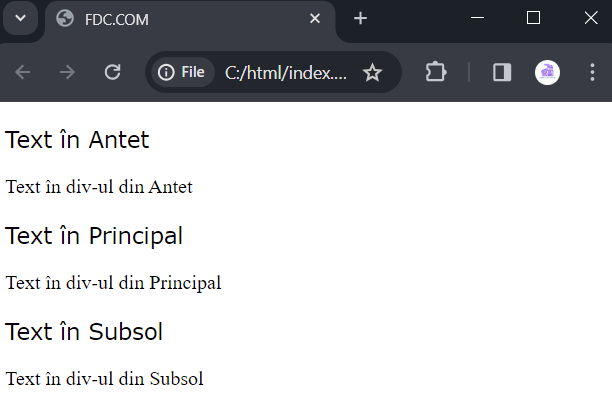
Task: Reload the current page
Action: [112, 72]
